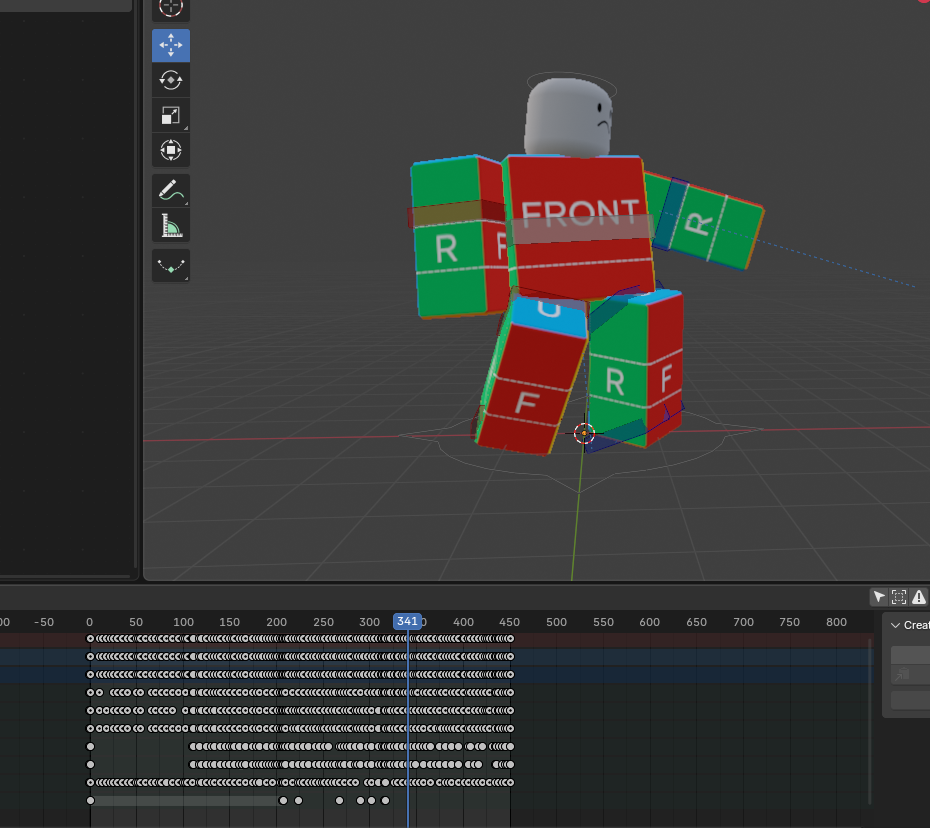Click frame 600 on the timeline ruler
This screenshot has height=828, width=930.
point(649,622)
